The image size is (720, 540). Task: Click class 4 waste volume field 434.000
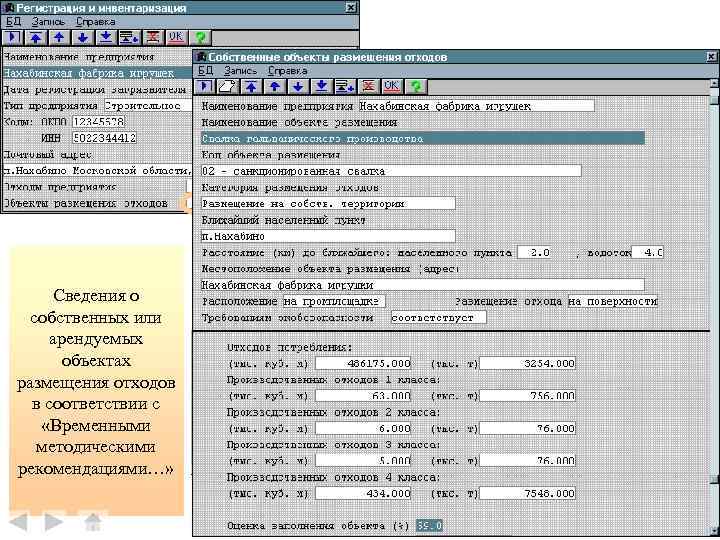point(363,494)
